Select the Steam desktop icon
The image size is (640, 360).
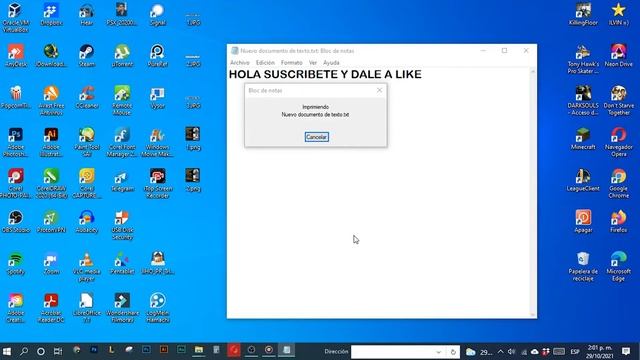pyautogui.click(x=87, y=56)
